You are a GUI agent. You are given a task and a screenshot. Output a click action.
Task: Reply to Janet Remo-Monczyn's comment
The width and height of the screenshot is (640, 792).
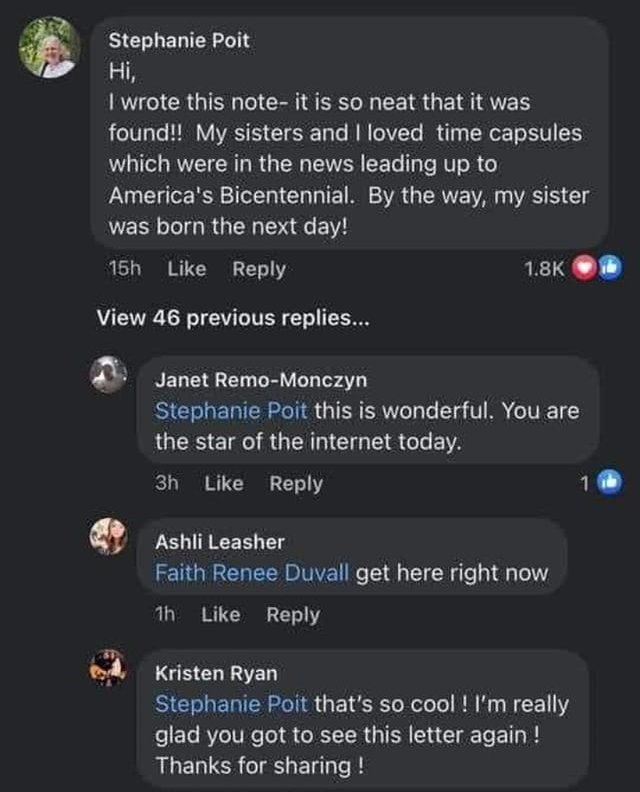(x=296, y=484)
